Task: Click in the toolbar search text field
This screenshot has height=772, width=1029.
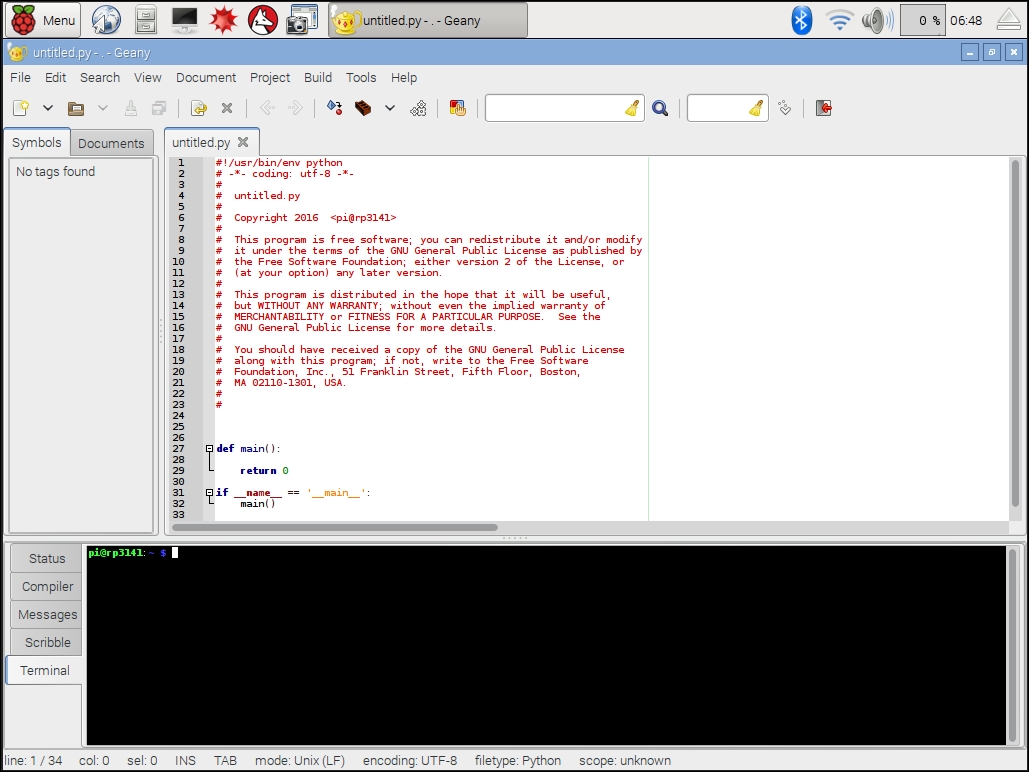Action: tap(553, 108)
